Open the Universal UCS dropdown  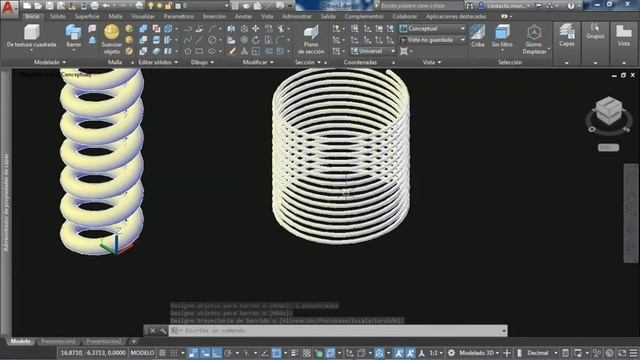pyautogui.click(x=373, y=51)
